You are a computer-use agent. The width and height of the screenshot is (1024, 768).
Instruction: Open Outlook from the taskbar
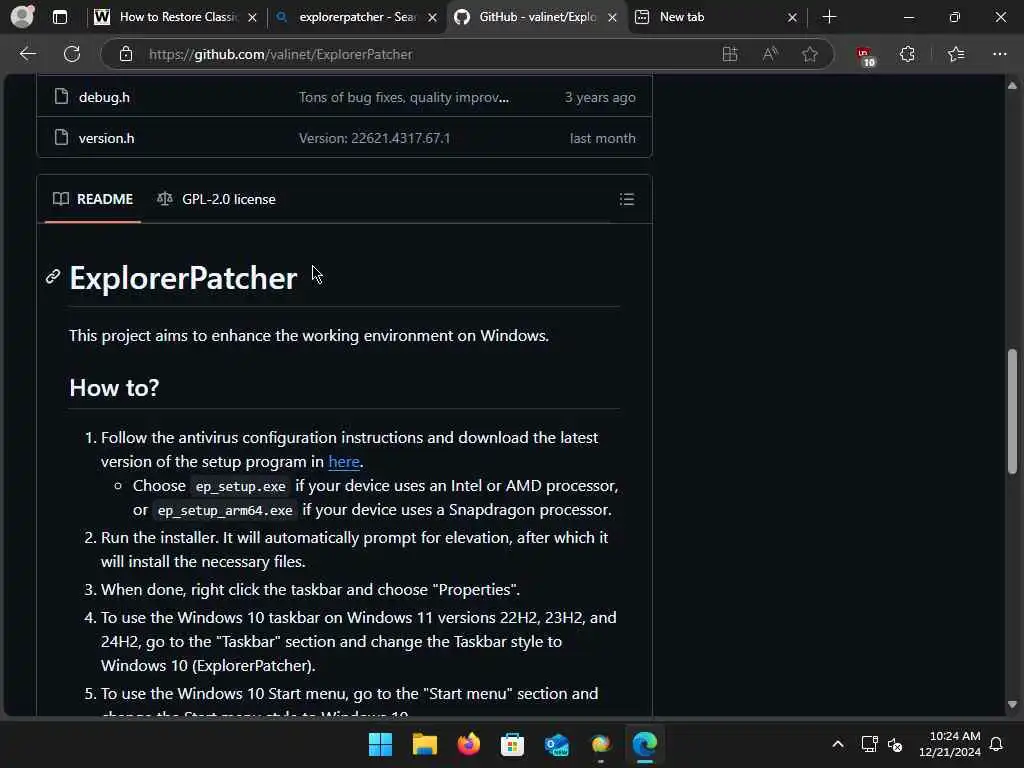click(556, 744)
